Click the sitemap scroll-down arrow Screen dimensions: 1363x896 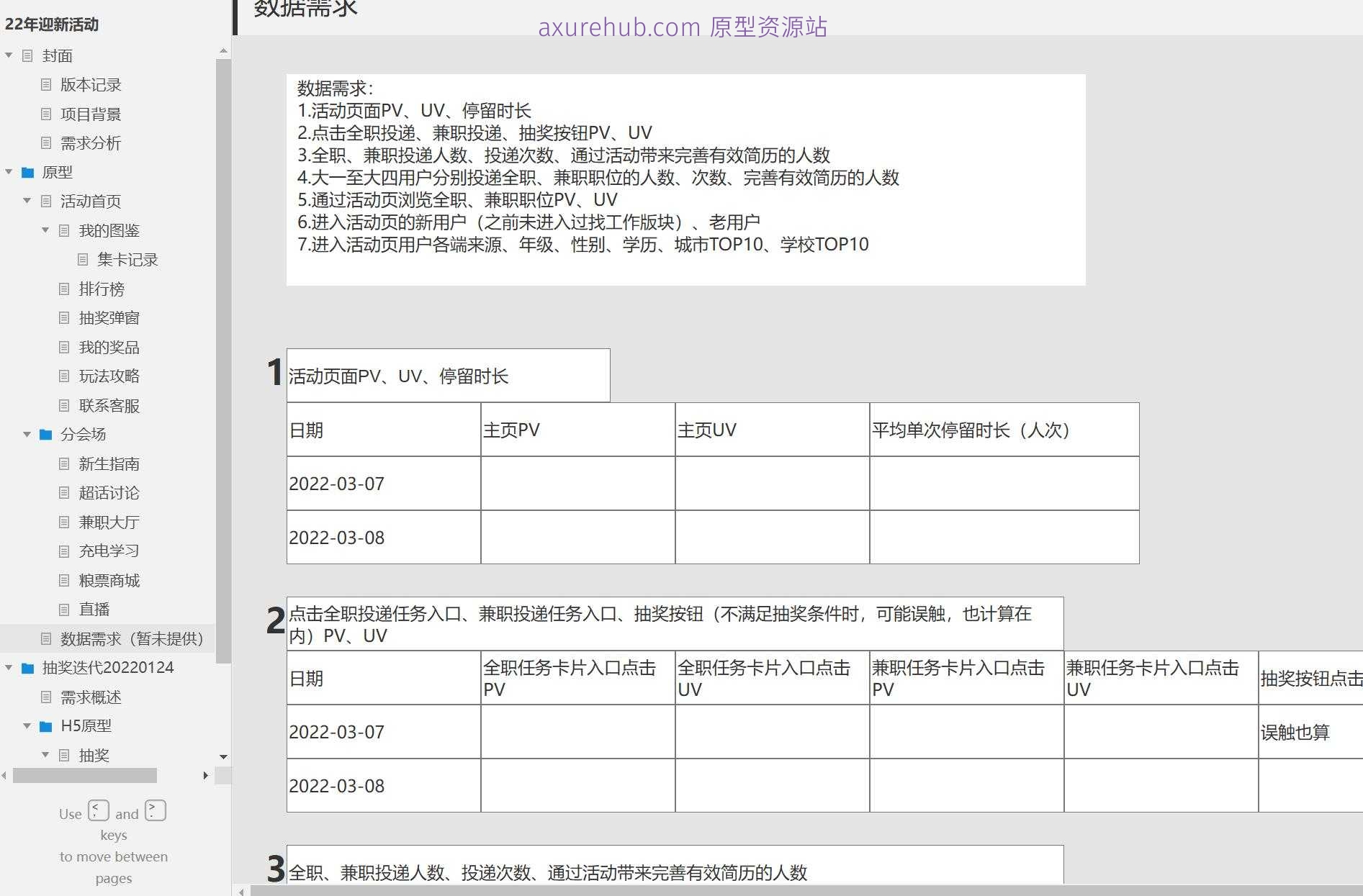tap(223, 756)
